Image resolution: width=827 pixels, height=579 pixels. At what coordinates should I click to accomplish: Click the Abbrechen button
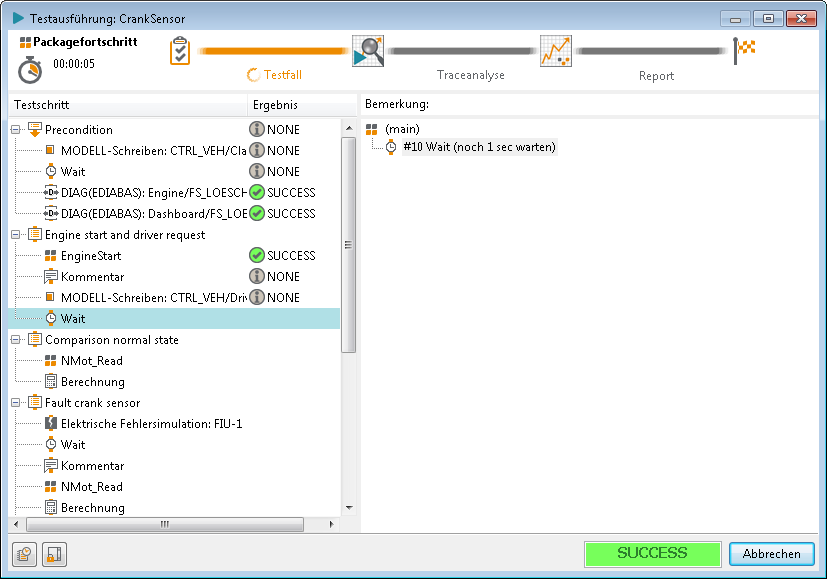[x=772, y=554]
